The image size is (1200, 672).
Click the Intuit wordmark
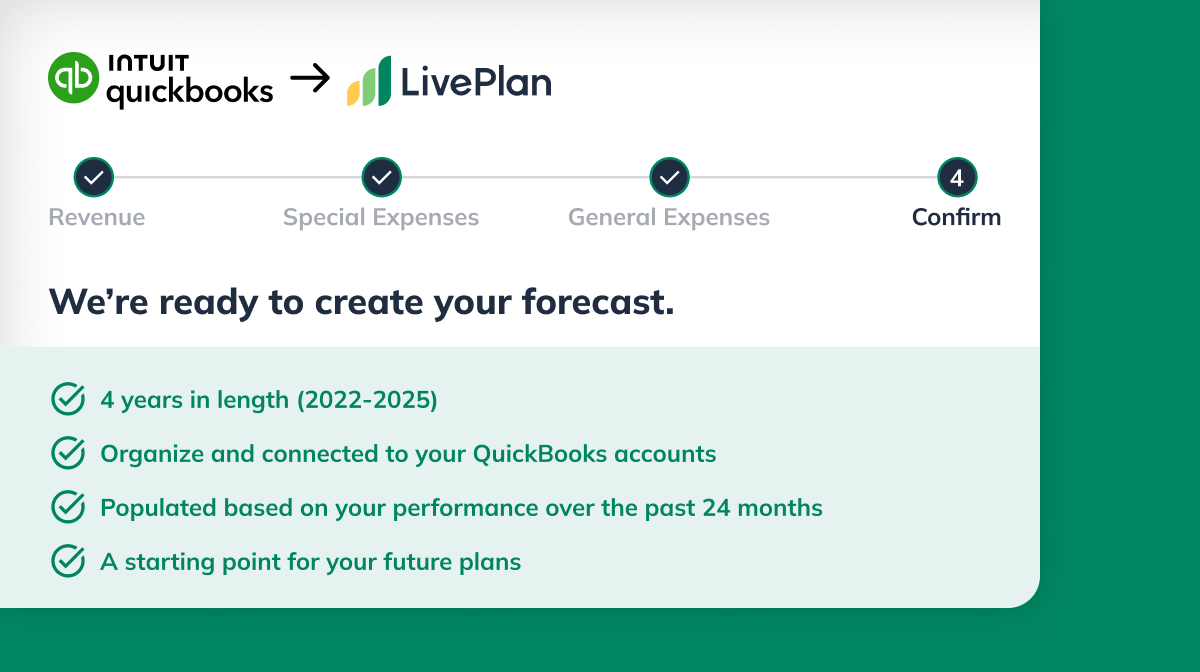click(146, 64)
